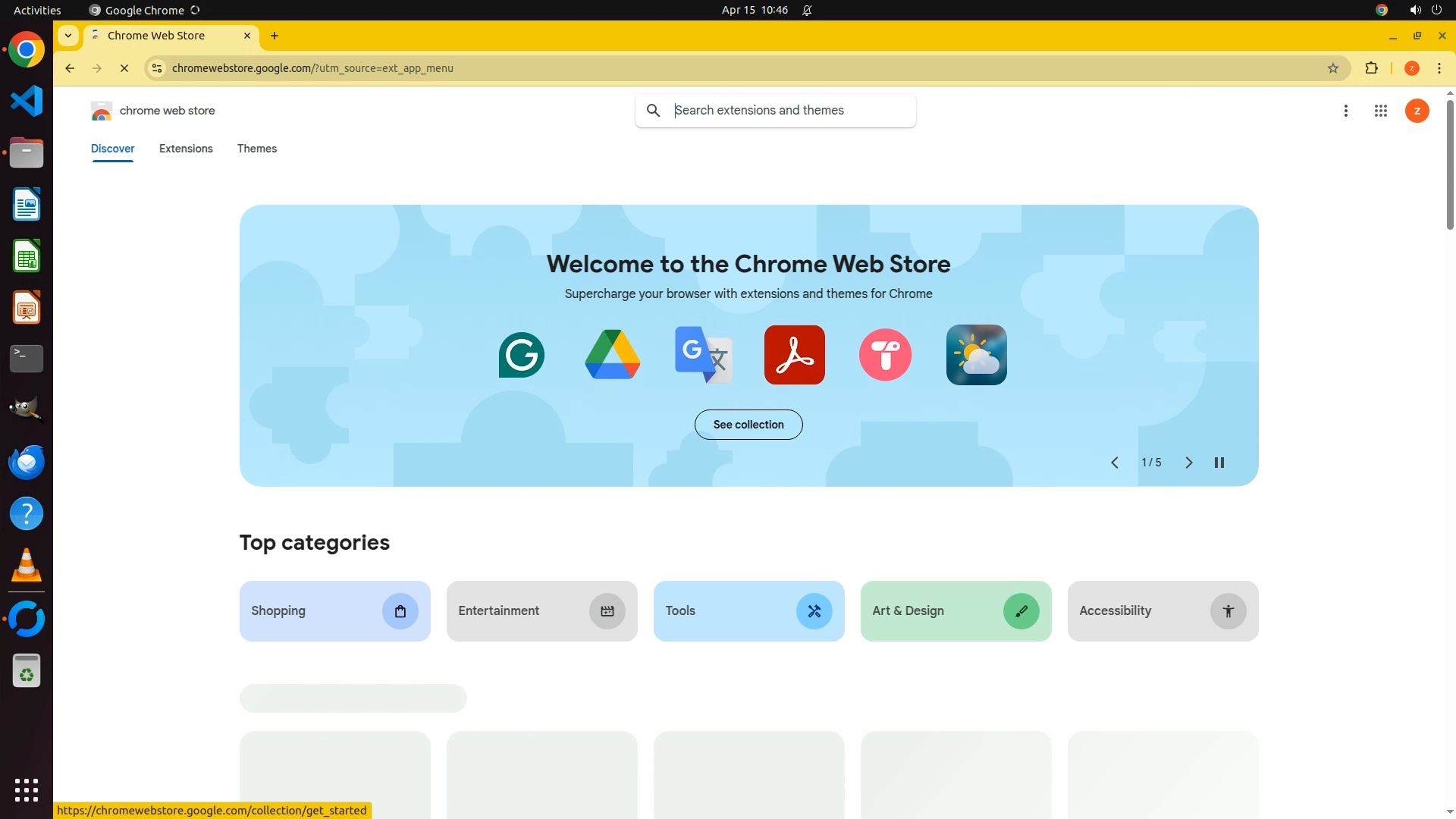1456x819 pixels.
Task: Focus the Search extensions and themes field
Action: (x=789, y=111)
